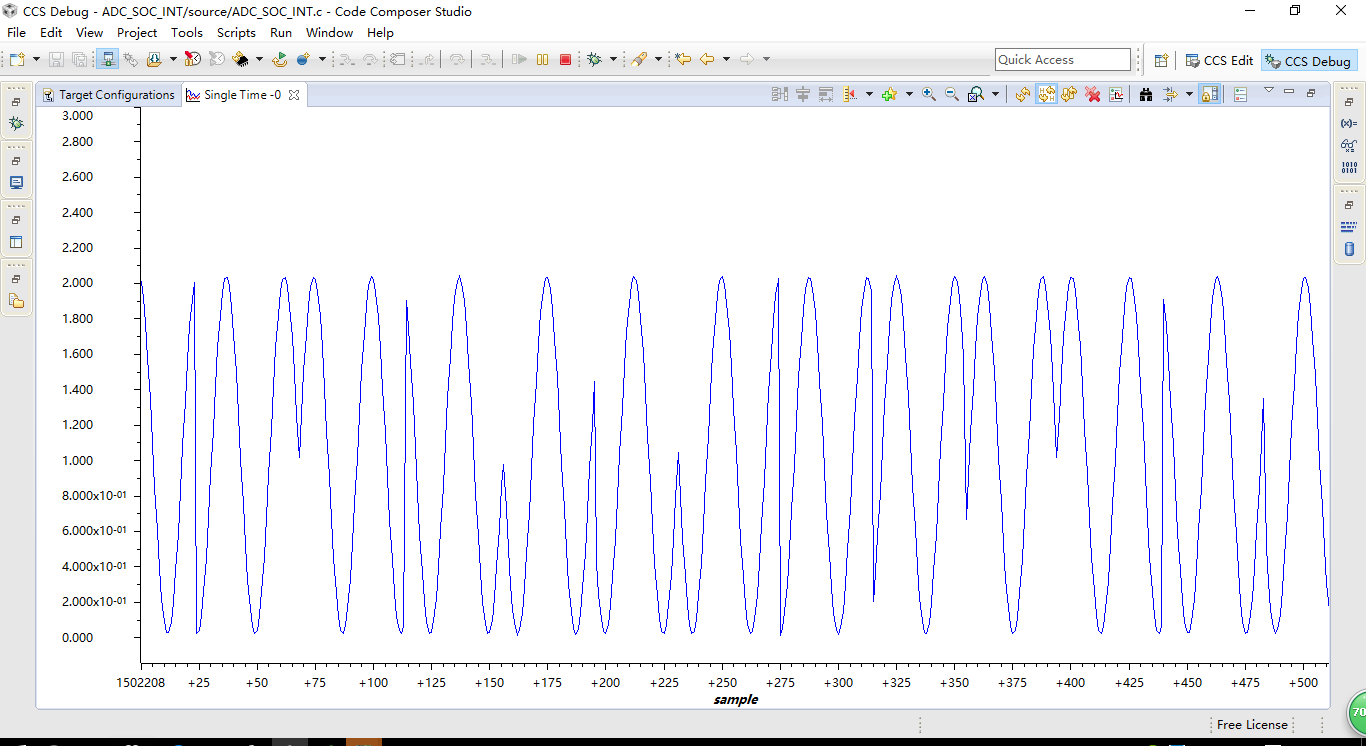Expand the debug bug icon dropdown arrow
Image resolution: width=1366 pixels, height=746 pixels.
pos(613,60)
